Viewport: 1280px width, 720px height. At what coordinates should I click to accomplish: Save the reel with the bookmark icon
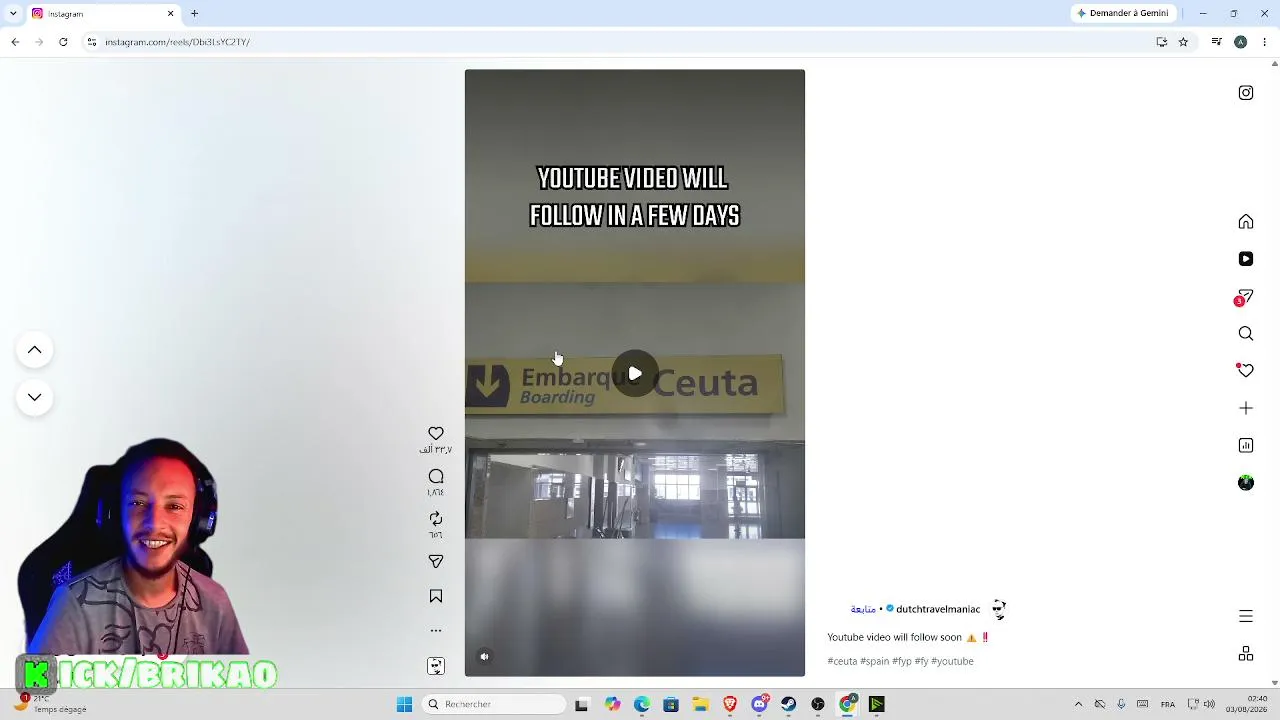(x=436, y=596)
